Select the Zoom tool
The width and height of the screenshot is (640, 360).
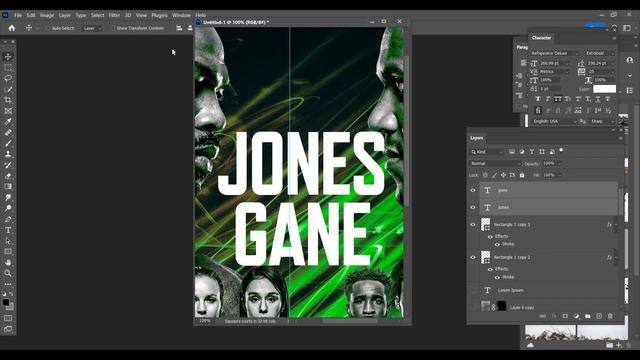(x=8, y=273)
